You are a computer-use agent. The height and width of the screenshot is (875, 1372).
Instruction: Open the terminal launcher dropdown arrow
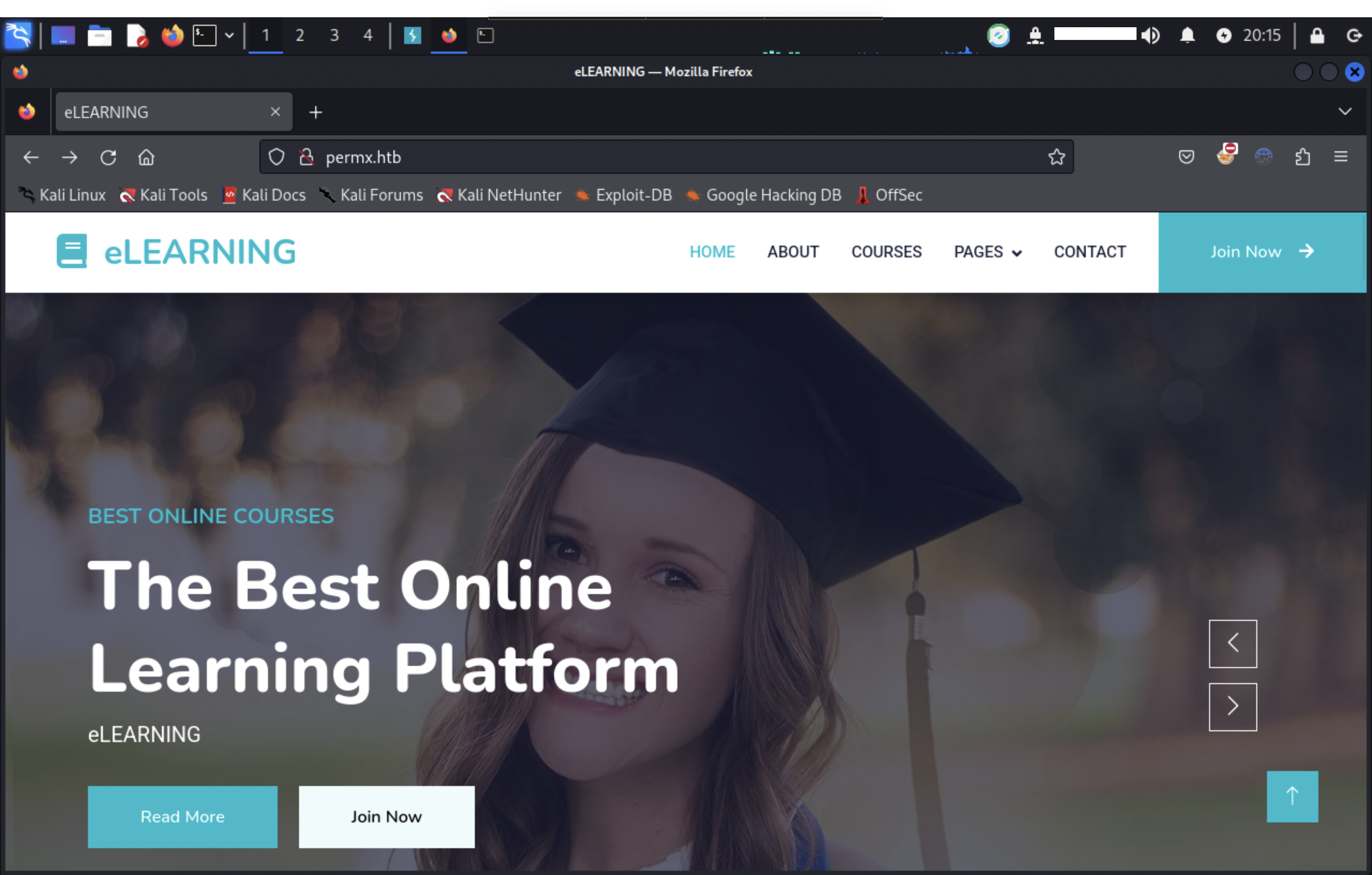(x=229, y=35)
